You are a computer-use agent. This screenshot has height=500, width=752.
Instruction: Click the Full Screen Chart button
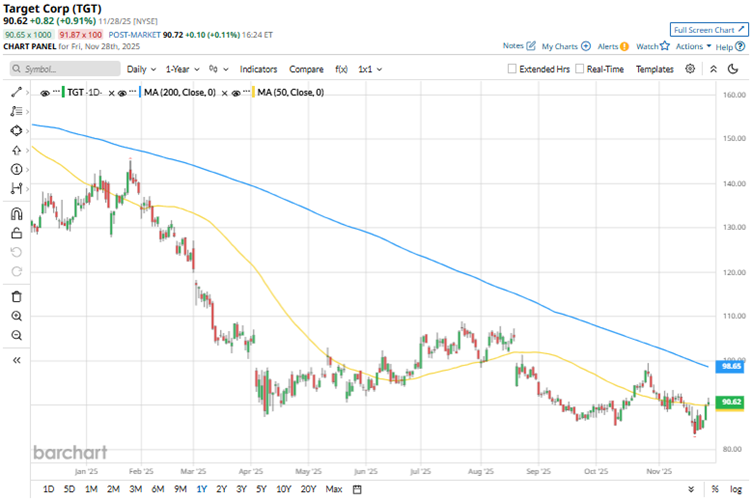(x=708, y=30)
